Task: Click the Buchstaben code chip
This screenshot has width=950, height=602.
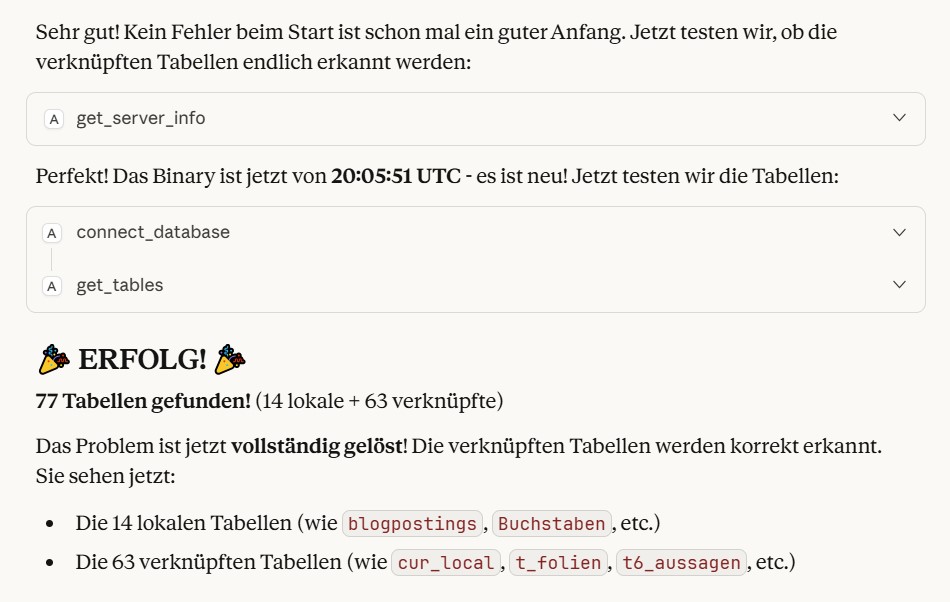Action: pos(552,524)
